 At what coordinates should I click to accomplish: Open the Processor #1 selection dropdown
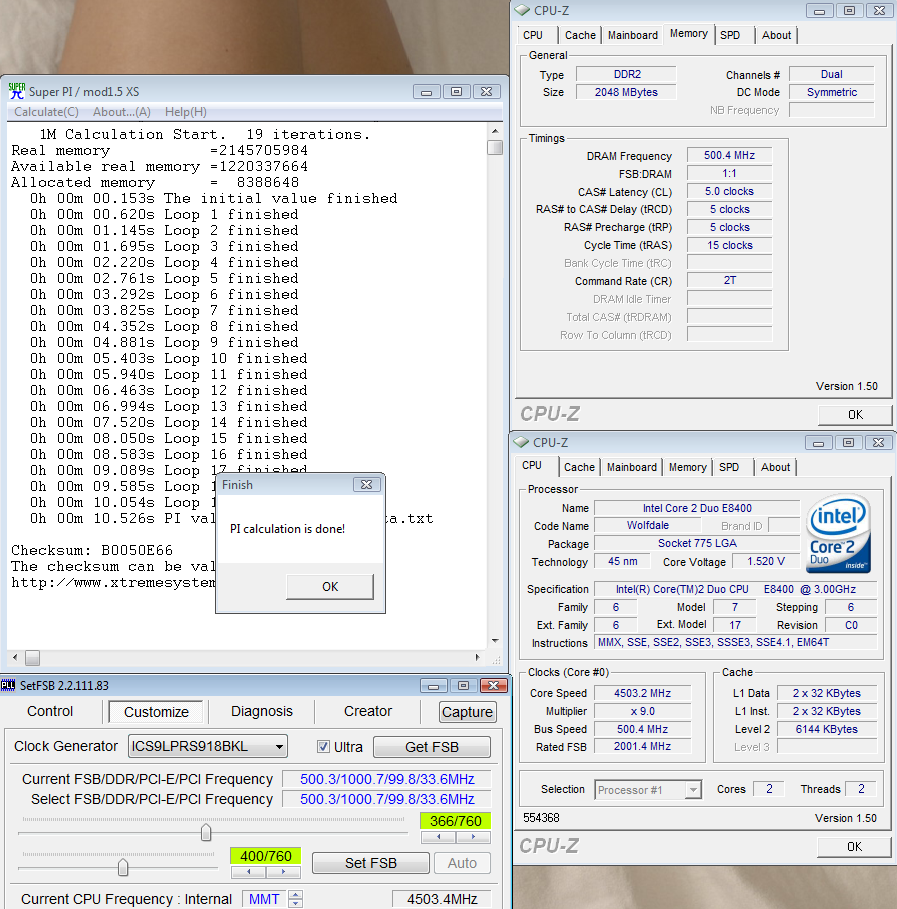pyautogui.click(x=648, y=790)
